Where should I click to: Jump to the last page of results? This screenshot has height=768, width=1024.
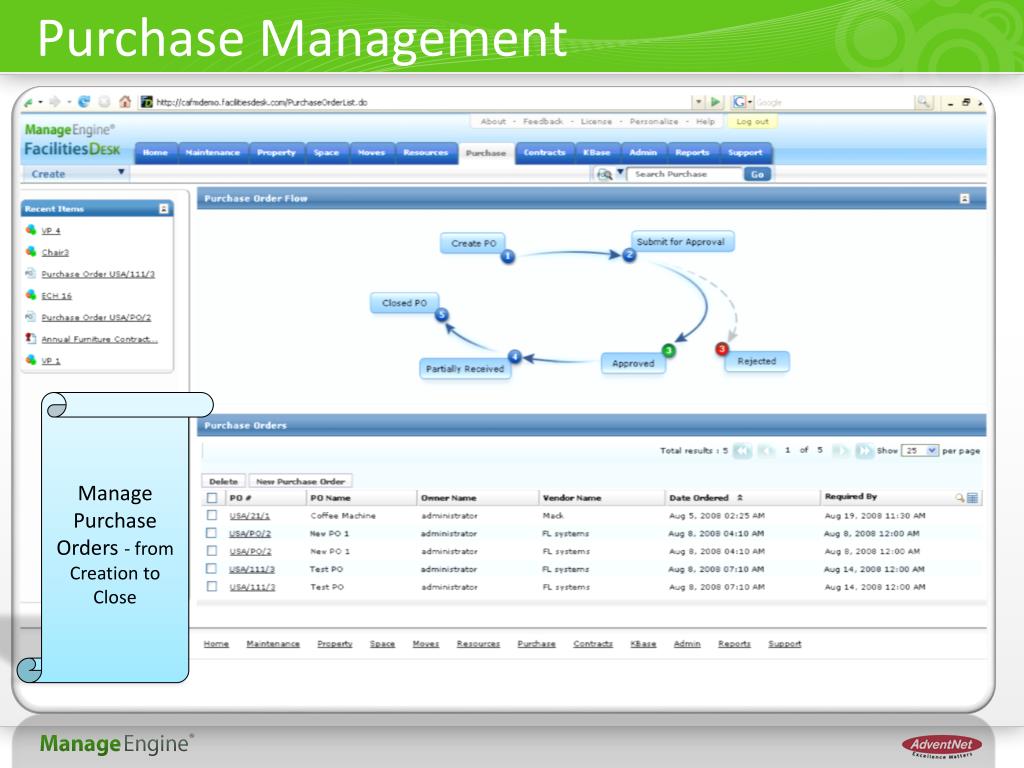pos(864,451)
